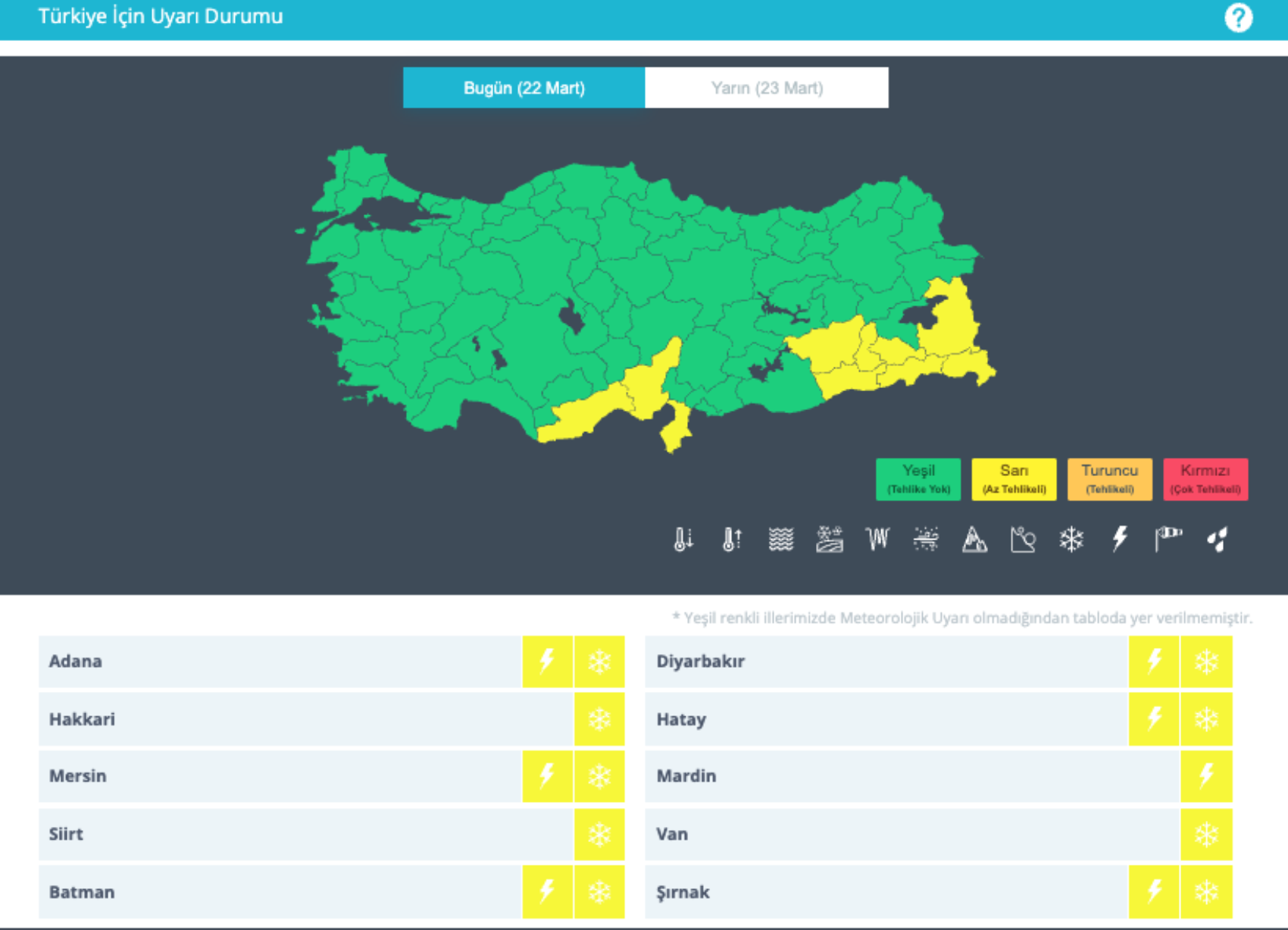
Task: Click the lightning icon in Mardin row
Action: [x=1206, y=776]
